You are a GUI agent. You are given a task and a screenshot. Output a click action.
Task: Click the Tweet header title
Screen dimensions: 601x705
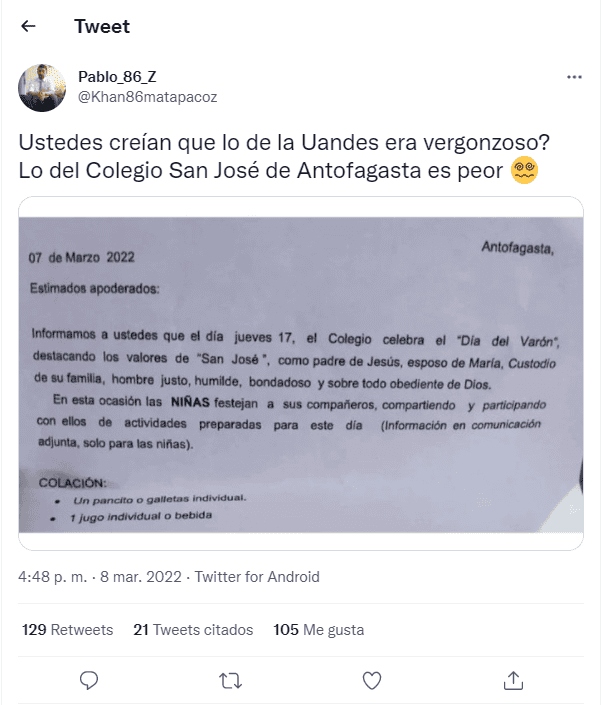pyautogui.click(x=102, y=27)
